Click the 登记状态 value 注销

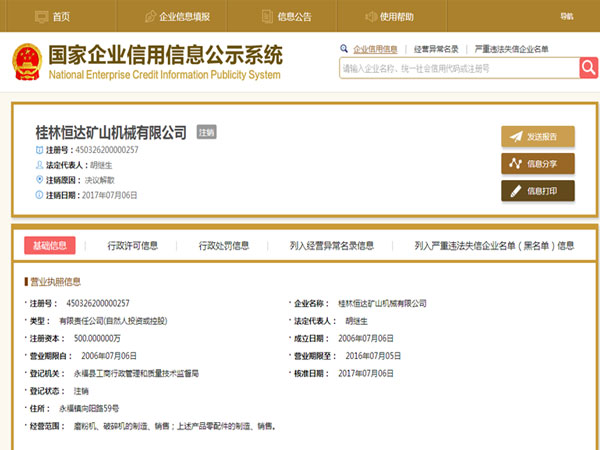click(x=81, y=391)
